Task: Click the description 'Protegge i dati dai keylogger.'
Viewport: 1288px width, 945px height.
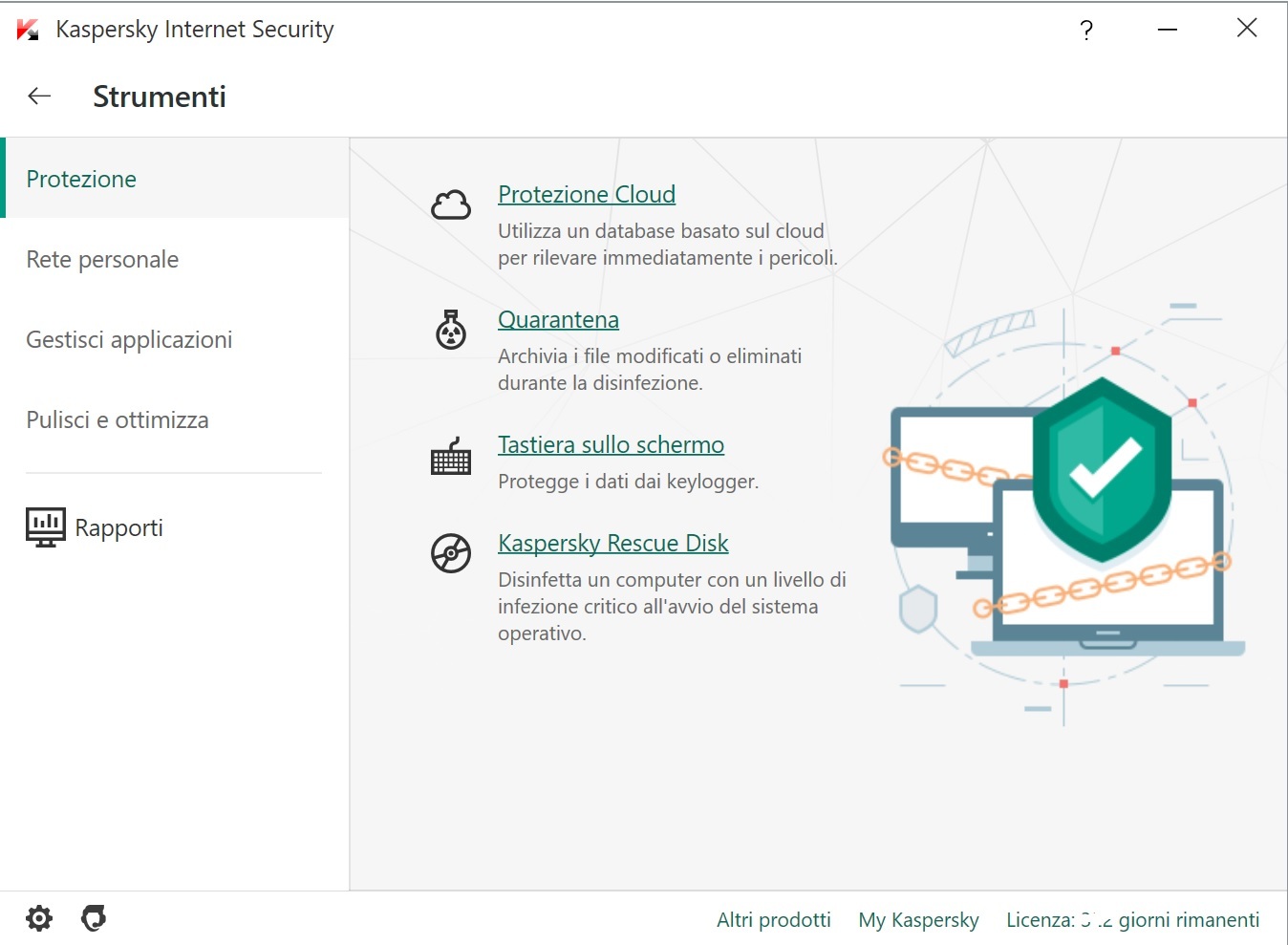Action: coord(628,482)
